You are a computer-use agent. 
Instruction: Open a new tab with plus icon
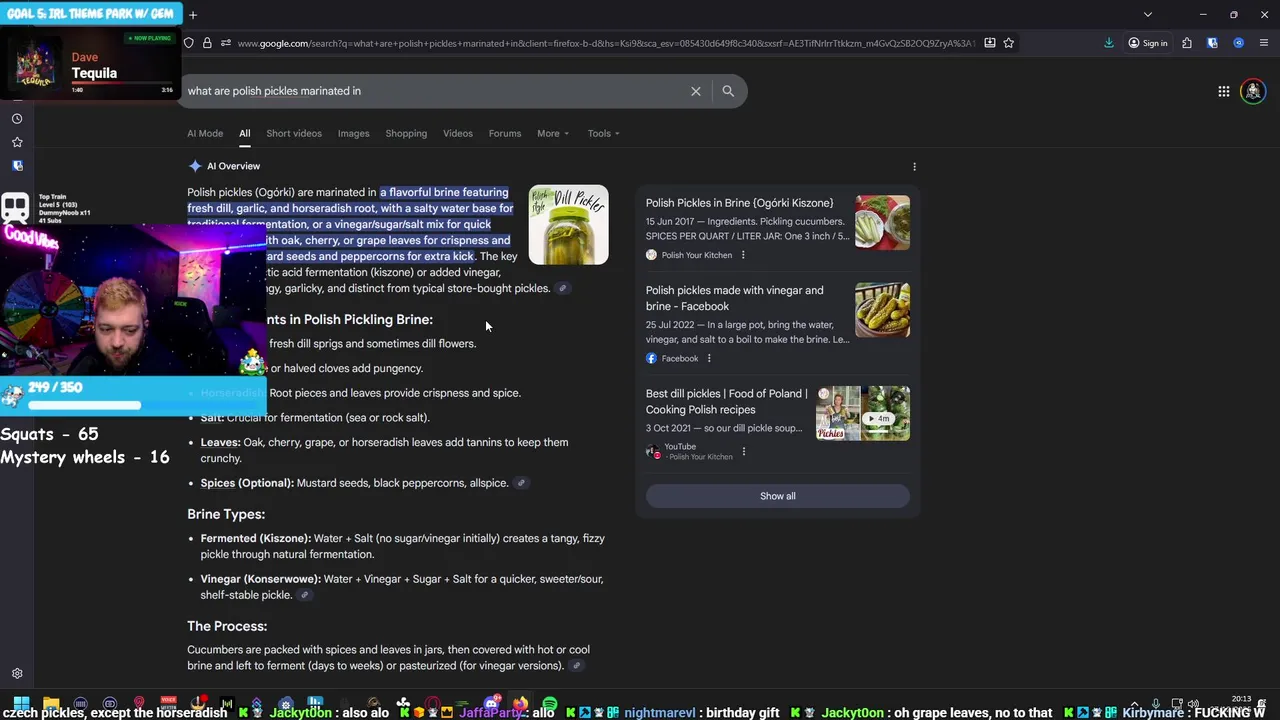[193, 14]
